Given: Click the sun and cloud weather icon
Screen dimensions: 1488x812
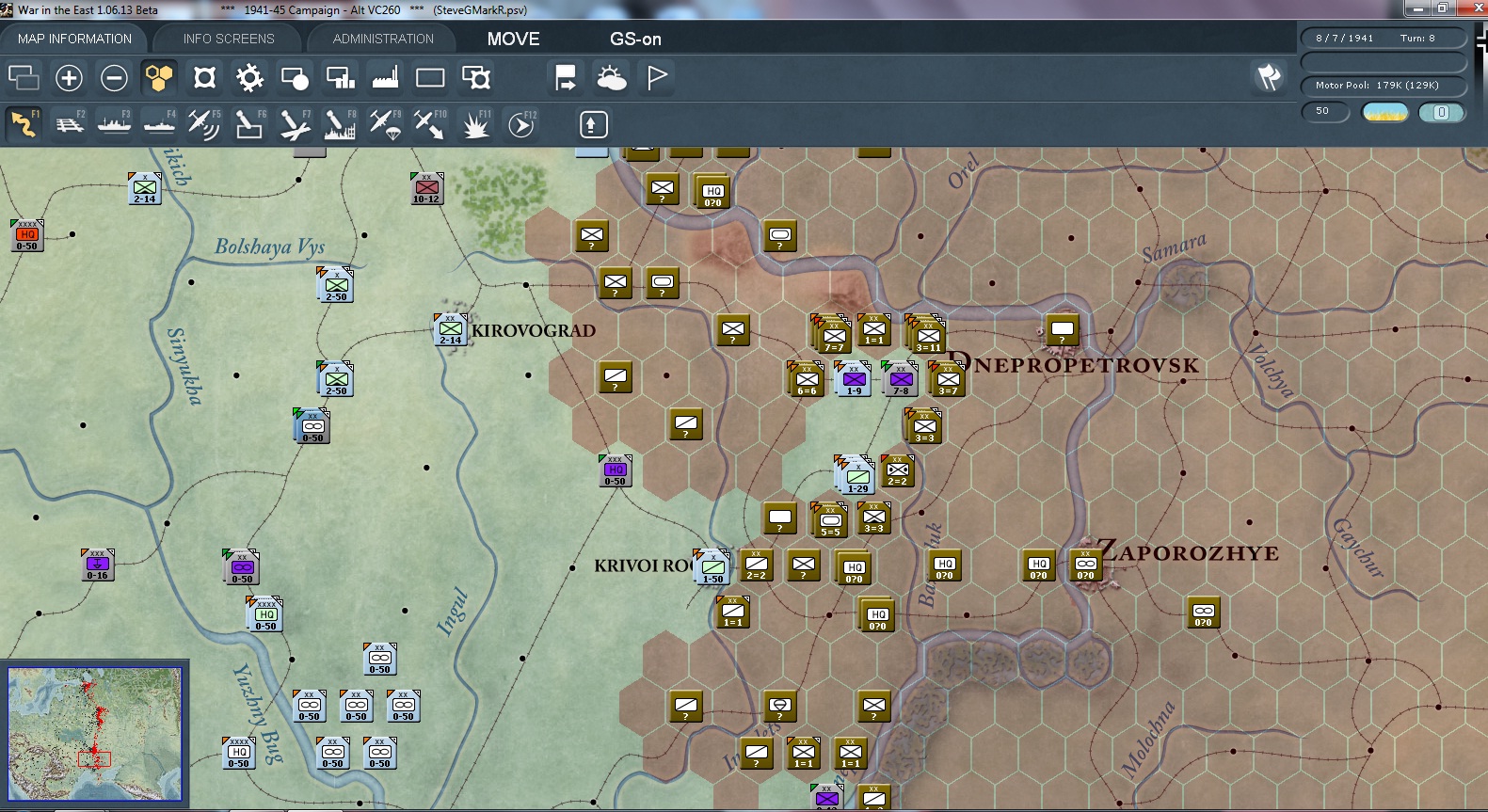Looking at the screenshot, I should 612,77.
